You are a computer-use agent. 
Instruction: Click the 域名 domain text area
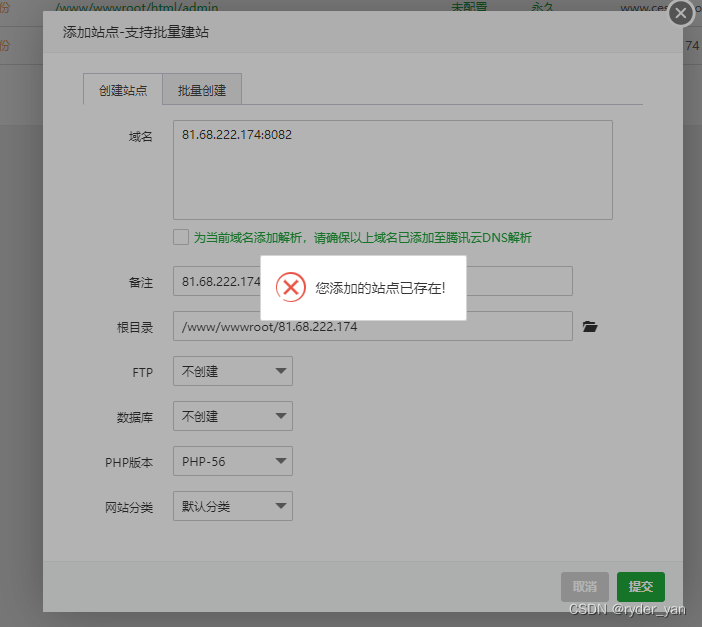(x=393, y=170)
